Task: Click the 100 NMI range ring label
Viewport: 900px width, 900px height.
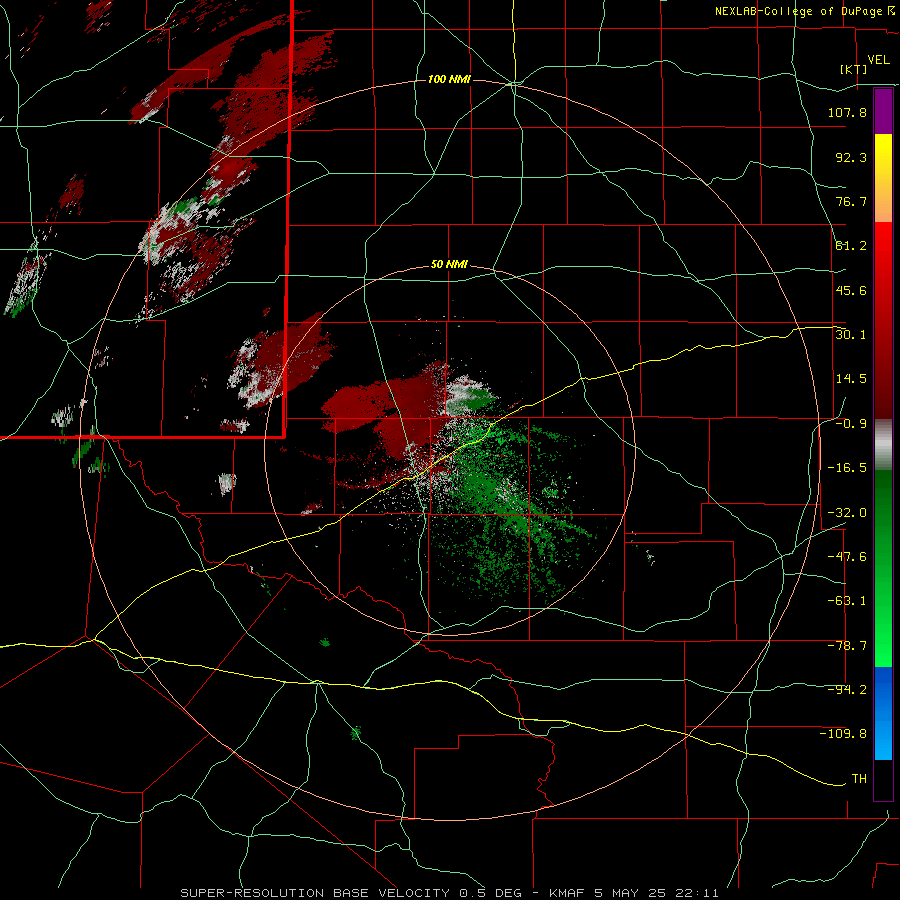Action: click(449, 79)
